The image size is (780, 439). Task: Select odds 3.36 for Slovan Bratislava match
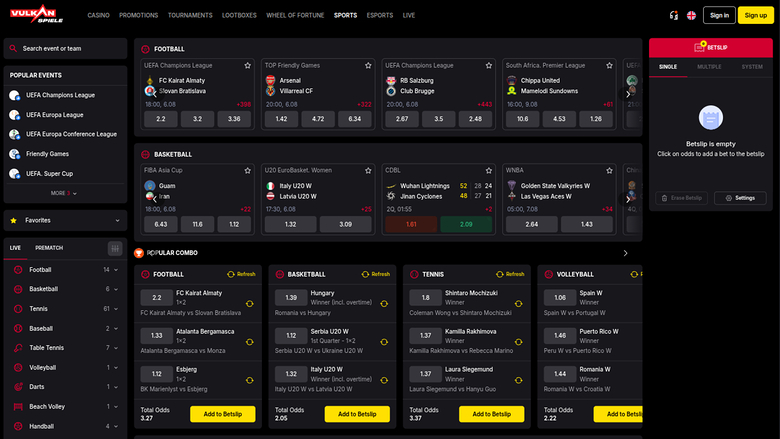(234, 119)
